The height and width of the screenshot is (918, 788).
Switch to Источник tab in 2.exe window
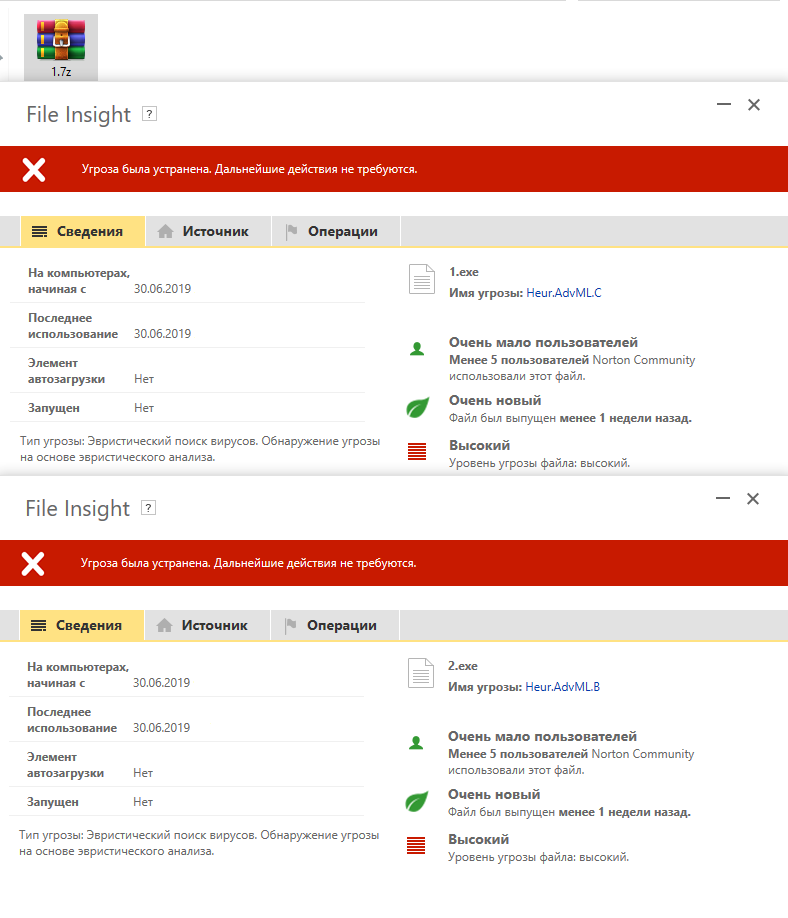[x=207, y=625]
